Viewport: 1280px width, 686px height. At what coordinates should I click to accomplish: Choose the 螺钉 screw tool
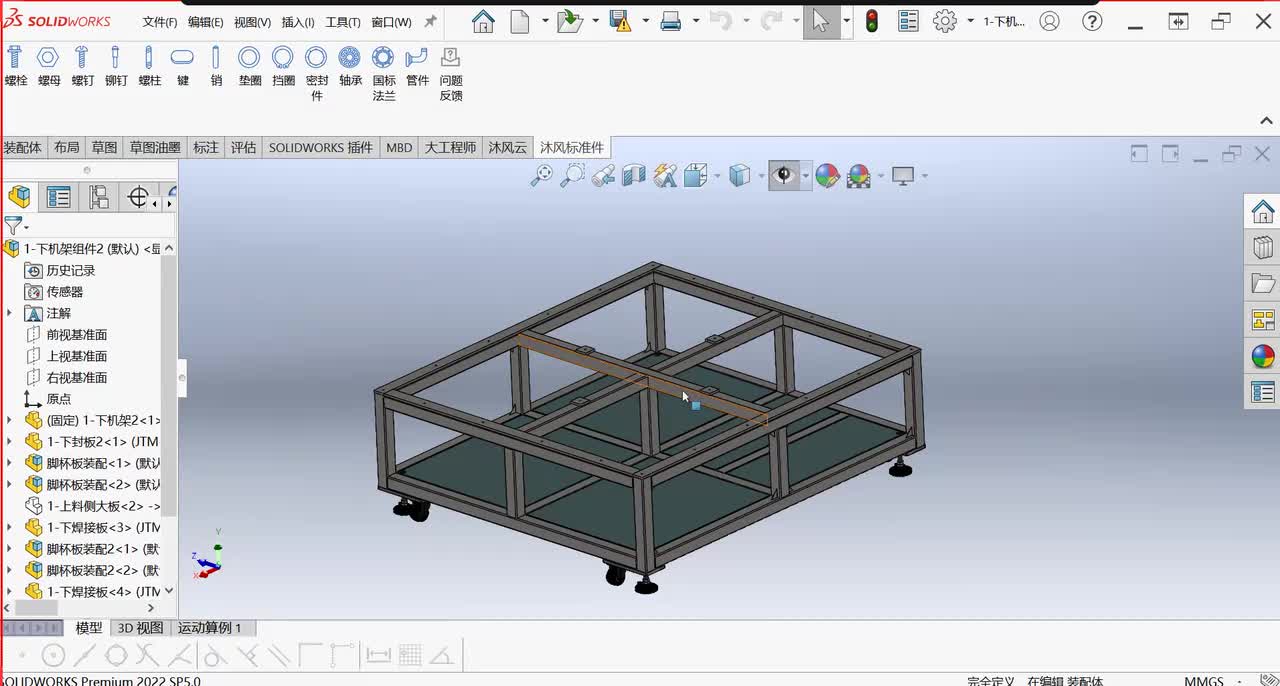click(x=82, y=67)
